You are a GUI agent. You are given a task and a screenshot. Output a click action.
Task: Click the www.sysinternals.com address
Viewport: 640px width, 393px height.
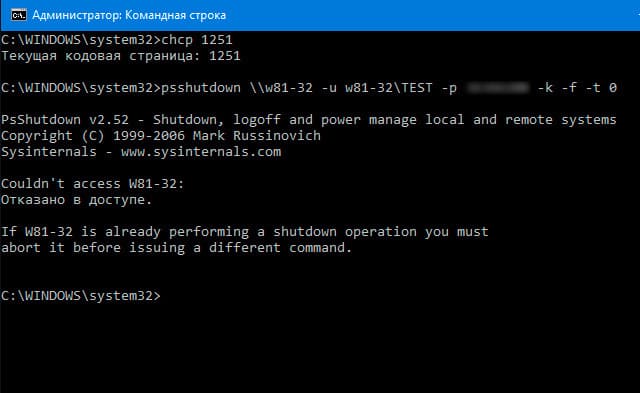click(x=201, y=152)
